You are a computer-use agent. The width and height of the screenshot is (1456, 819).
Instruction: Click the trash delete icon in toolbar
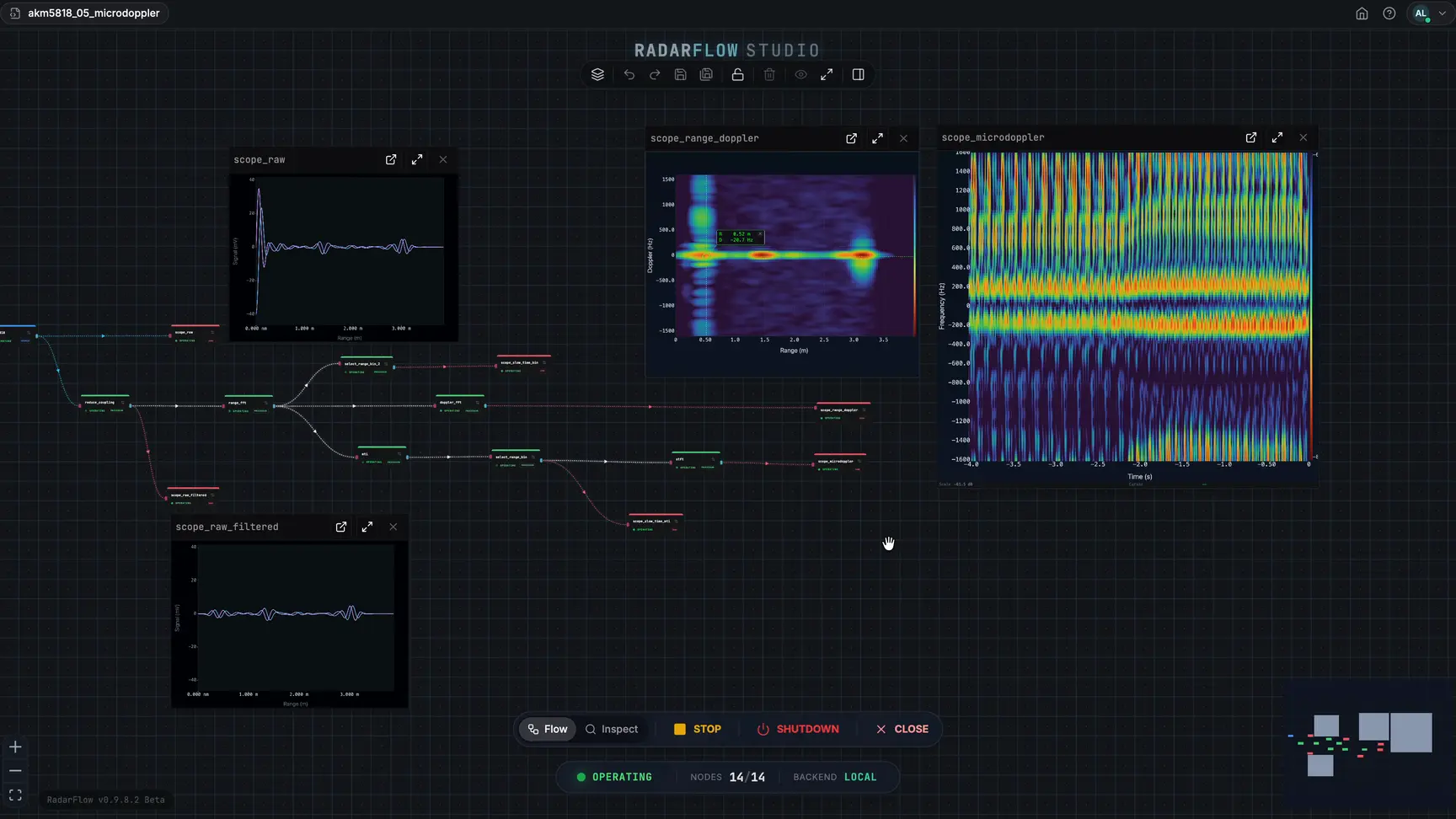[769, 74]
